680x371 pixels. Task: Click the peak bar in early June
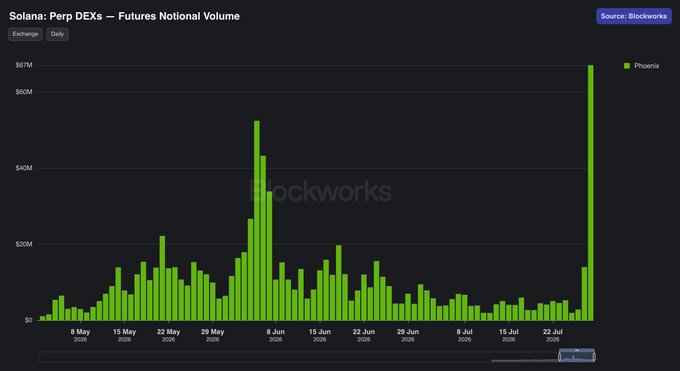click(x=257, y=220)
